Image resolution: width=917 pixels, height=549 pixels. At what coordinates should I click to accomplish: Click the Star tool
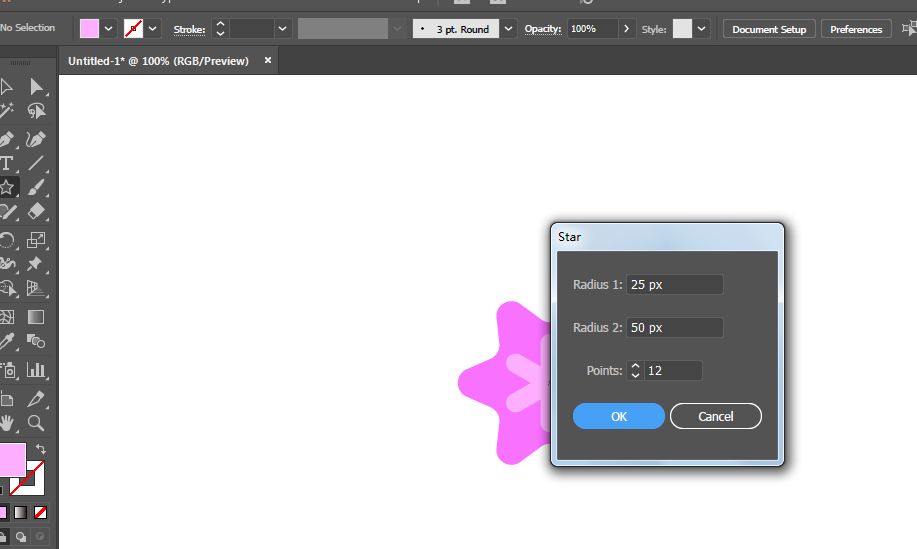(x=7, y=187)
